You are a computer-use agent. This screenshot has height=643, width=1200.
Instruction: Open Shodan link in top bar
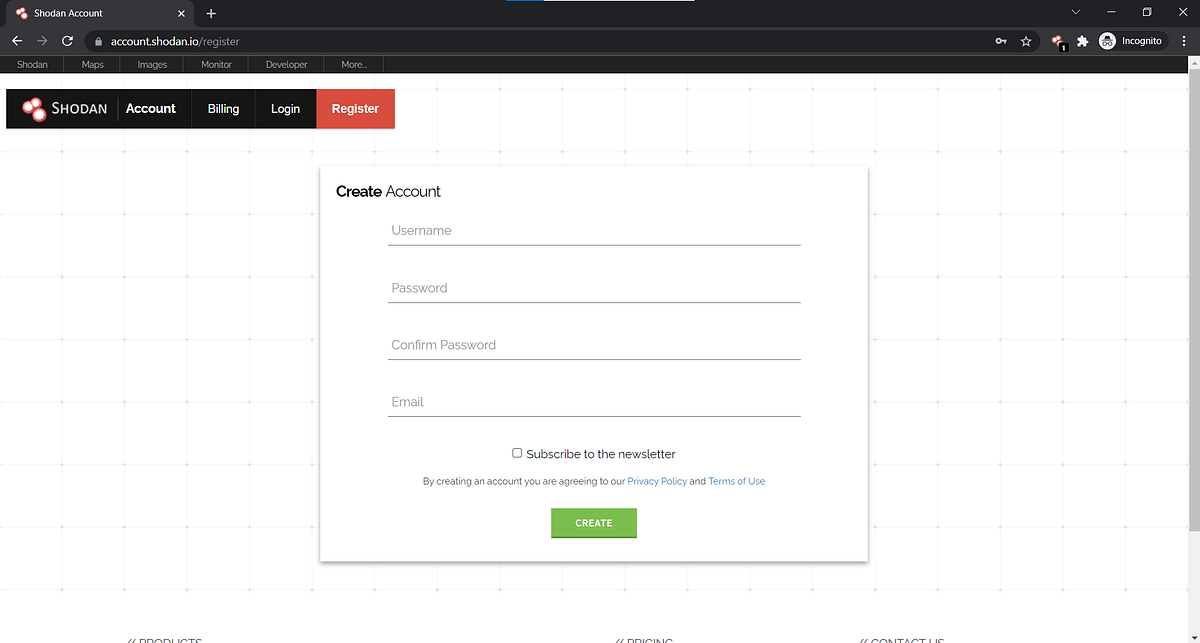pyautogui.click(x=32, y=64)
